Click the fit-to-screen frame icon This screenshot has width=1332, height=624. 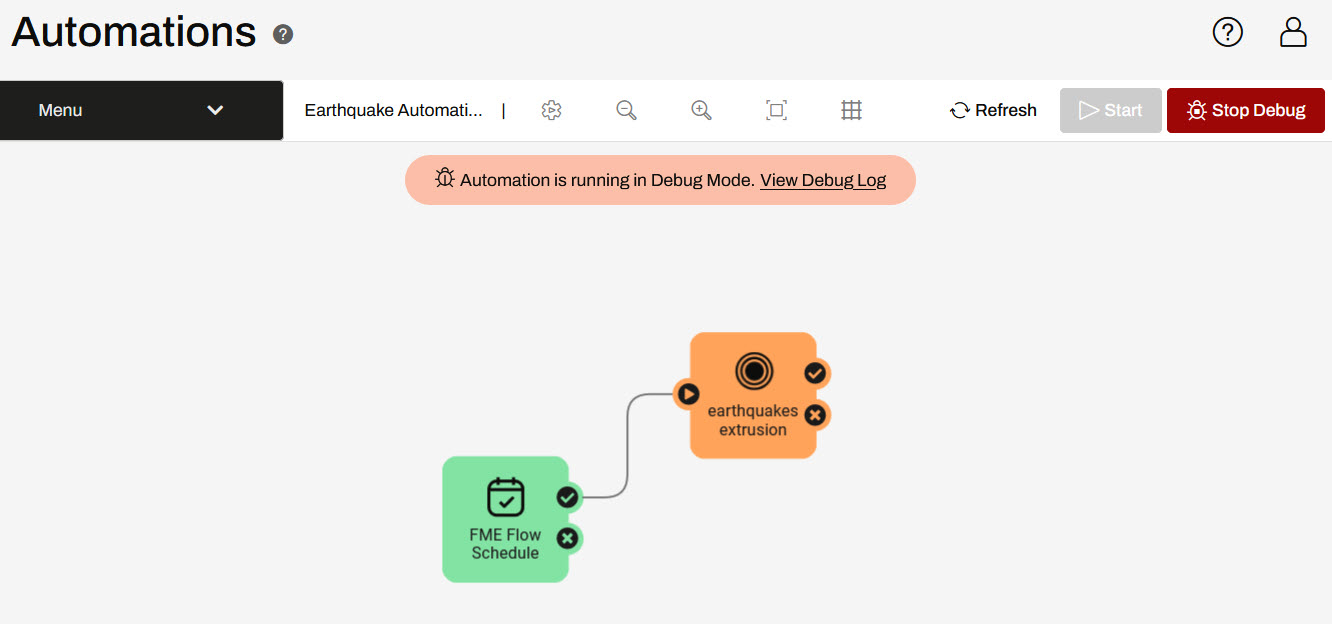pos(776,110)
